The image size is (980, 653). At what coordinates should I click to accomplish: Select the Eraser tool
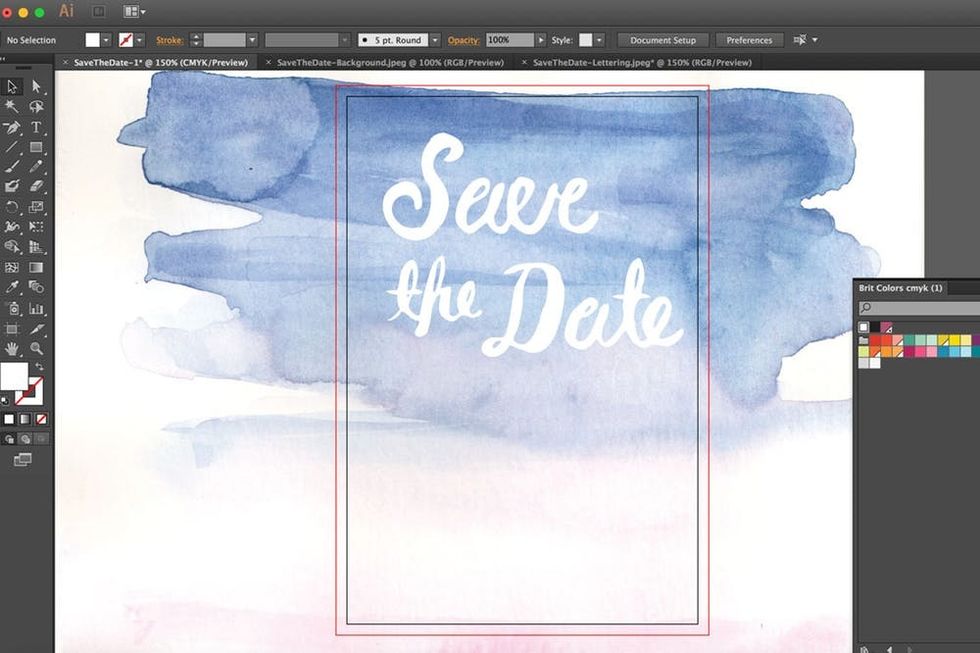[x=36, y=186]
